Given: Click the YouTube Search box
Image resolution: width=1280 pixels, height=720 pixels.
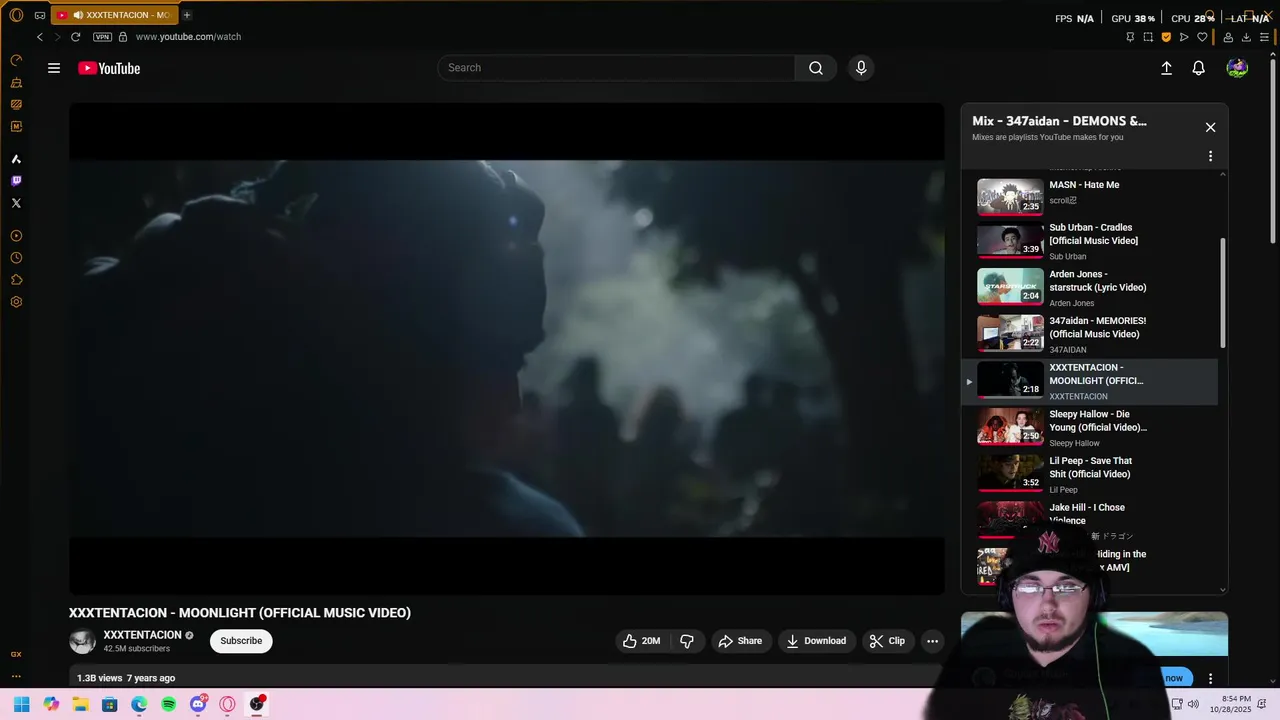Looking at the screenshot, I should (x=616, y=68).
